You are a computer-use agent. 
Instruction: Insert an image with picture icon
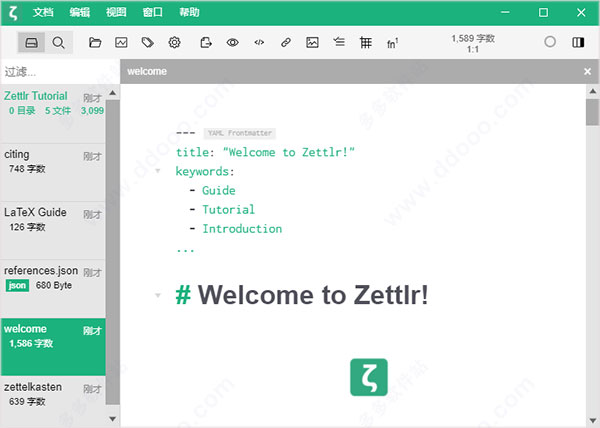pos(312,42)
